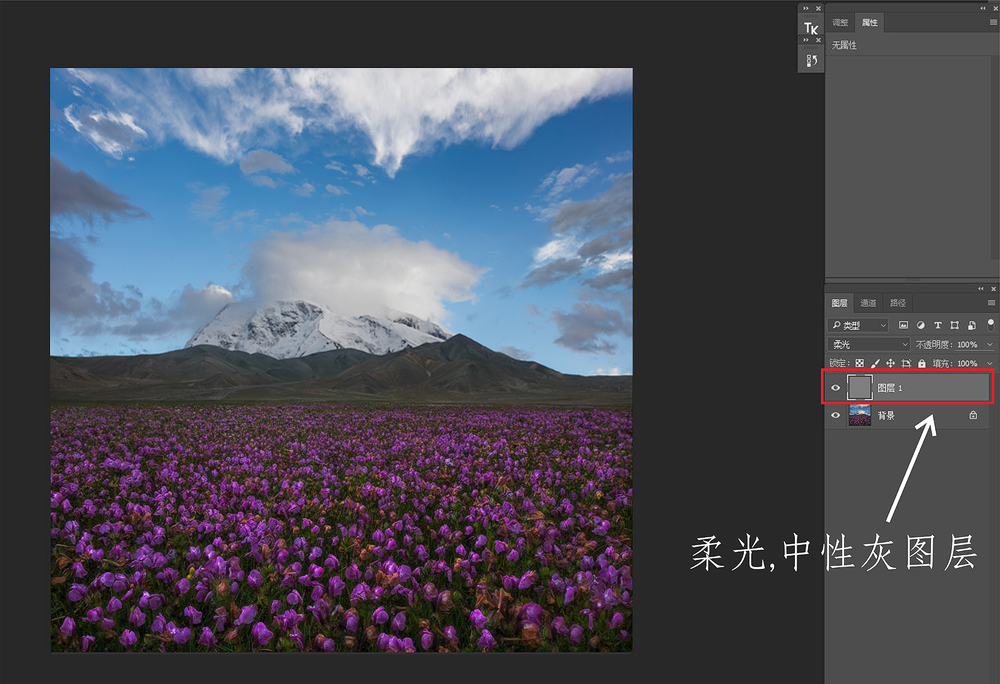Screen dimensions: 1000x684
Task: Switch to 路径 tab
Action: [x=897, y=303]
